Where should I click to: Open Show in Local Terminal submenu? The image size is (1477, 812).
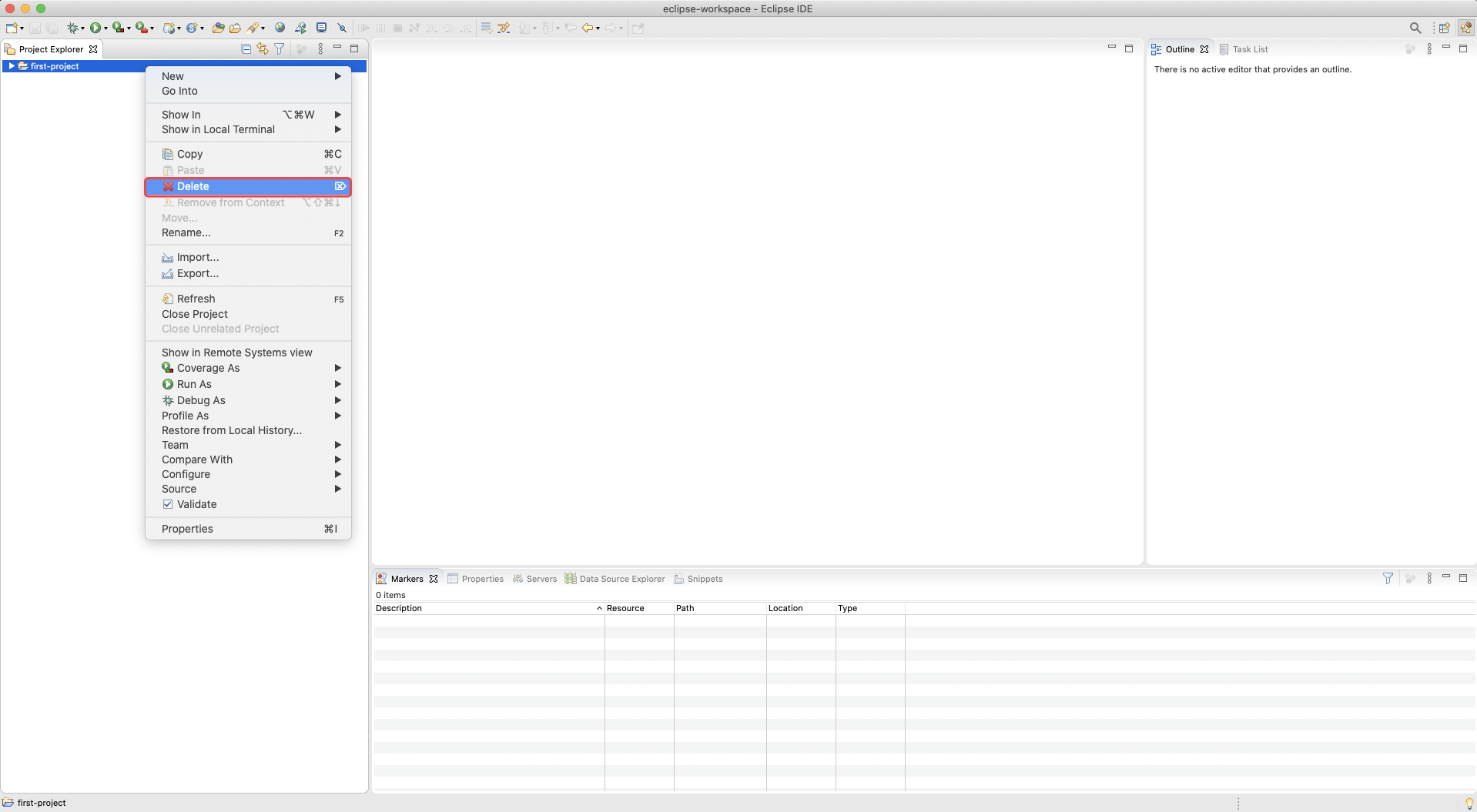[x=248, y=129]
